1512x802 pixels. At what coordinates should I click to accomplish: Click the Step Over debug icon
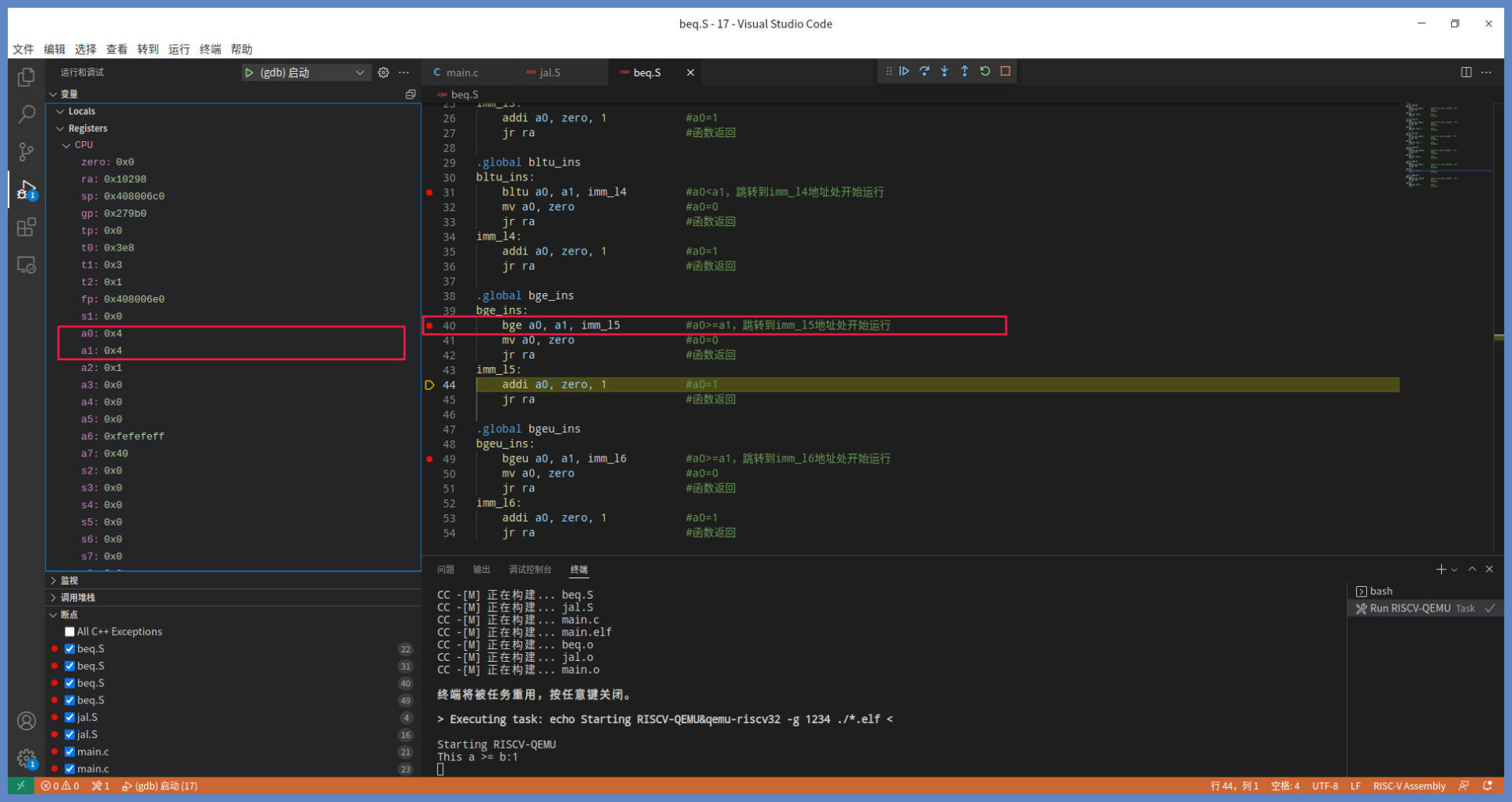[x=925, y=72]
